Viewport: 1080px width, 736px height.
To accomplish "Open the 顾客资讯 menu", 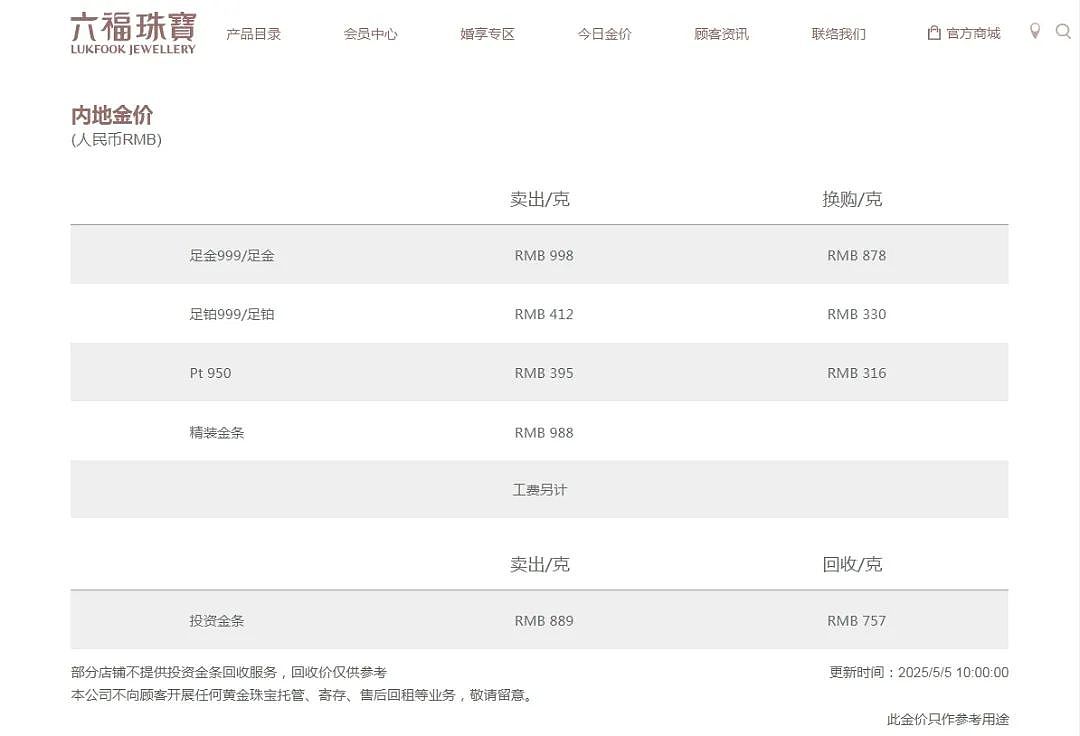I will point(721,34).
